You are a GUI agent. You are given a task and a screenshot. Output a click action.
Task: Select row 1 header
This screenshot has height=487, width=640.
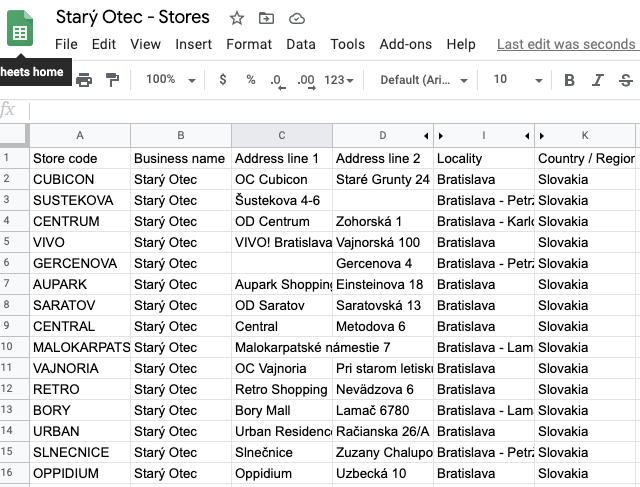coord(14,158)
